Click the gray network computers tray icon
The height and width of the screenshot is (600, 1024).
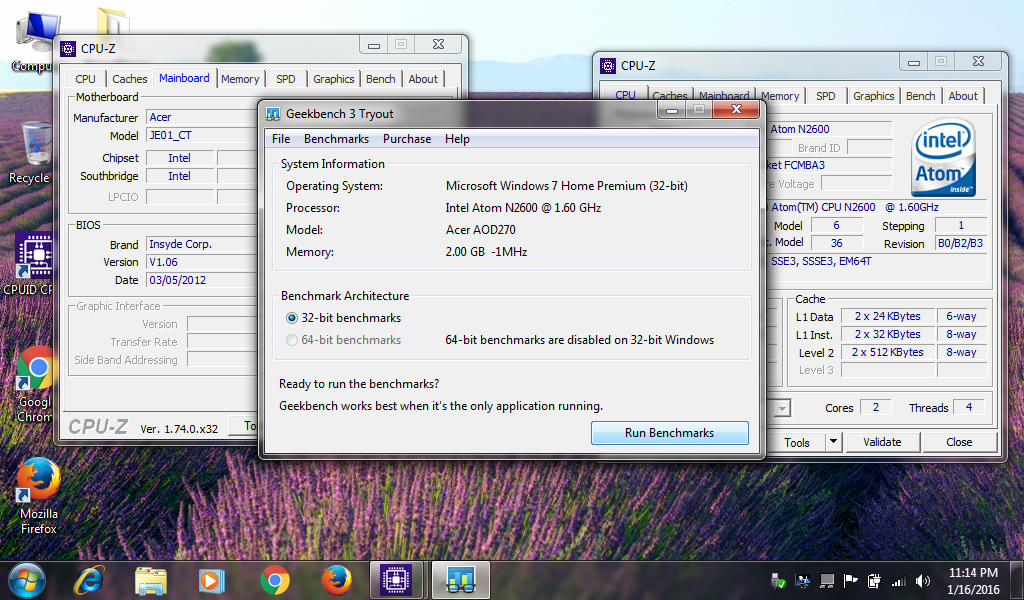pos(827,580)
